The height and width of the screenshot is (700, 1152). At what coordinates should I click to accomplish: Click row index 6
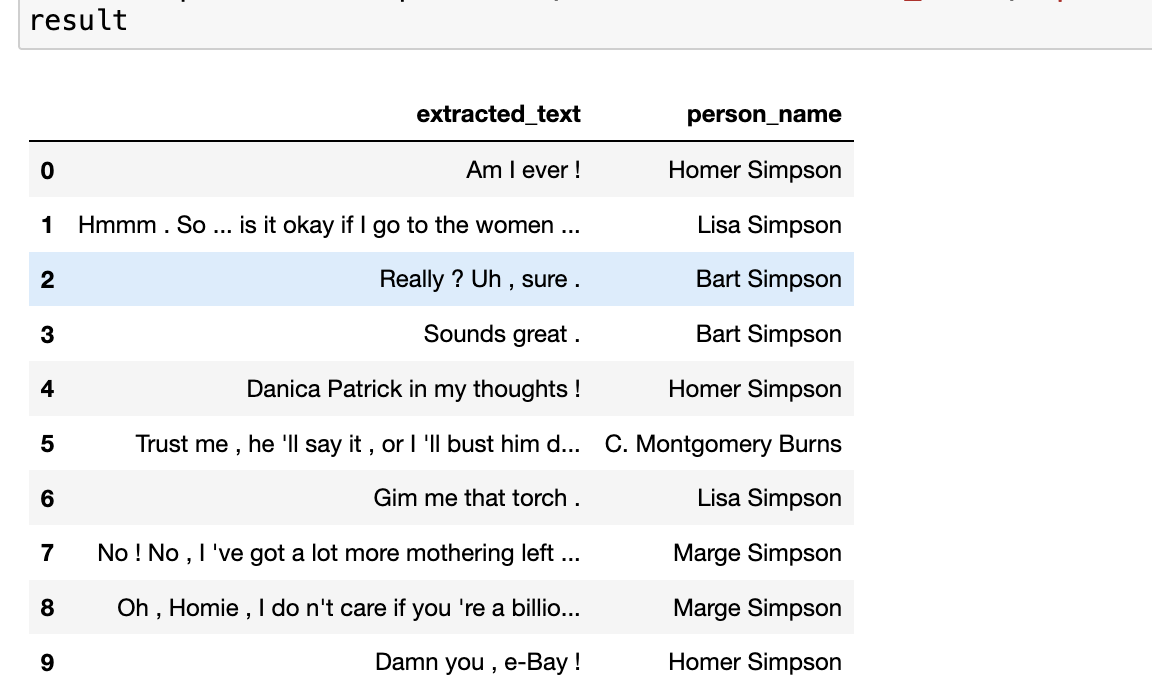pyautogui.click(x=47, y=499)
